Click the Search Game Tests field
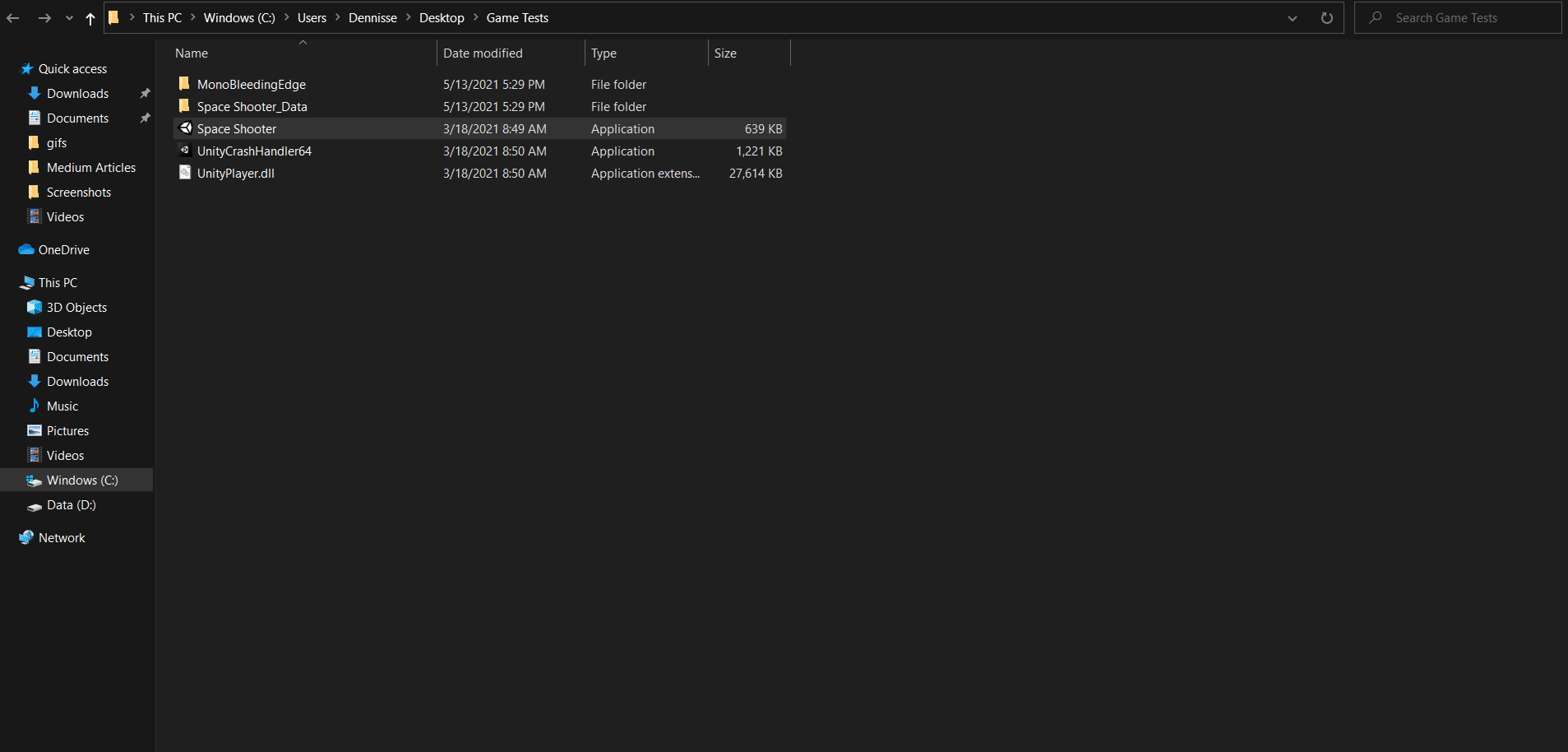Image resolution: width=1568 pixels, height=752 pixels. coord(1458,18)
